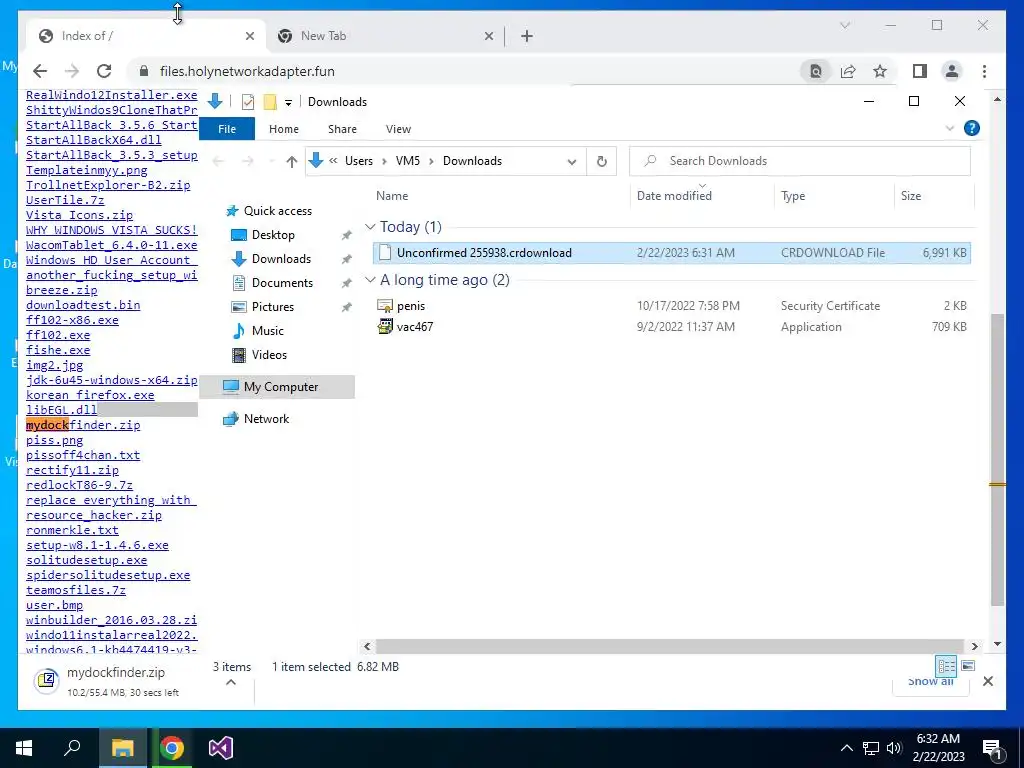Close the 'New Tab' tab

coord(488,36)
